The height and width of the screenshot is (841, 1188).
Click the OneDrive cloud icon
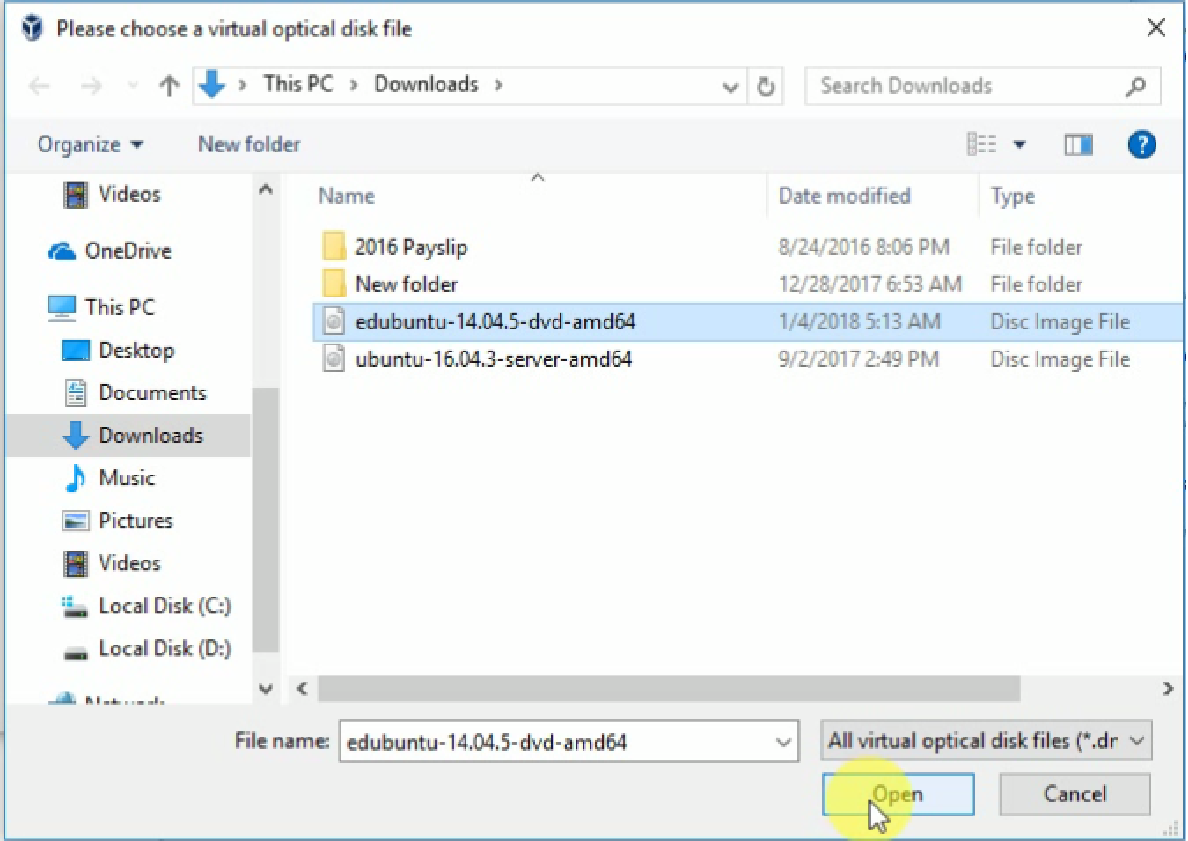coord(61,252)
